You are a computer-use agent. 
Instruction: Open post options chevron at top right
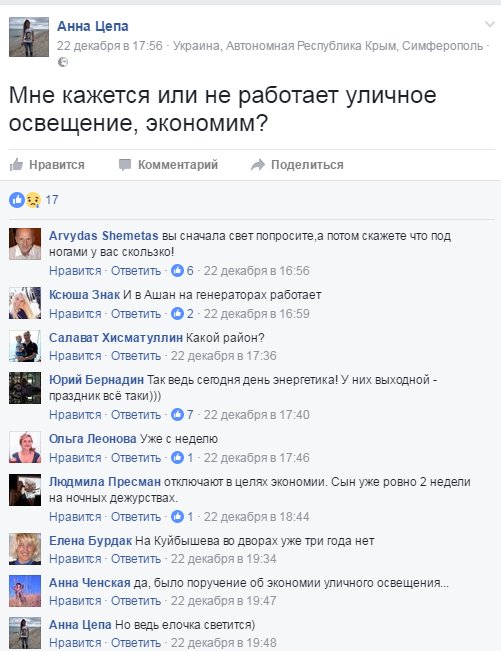[490, 24]
